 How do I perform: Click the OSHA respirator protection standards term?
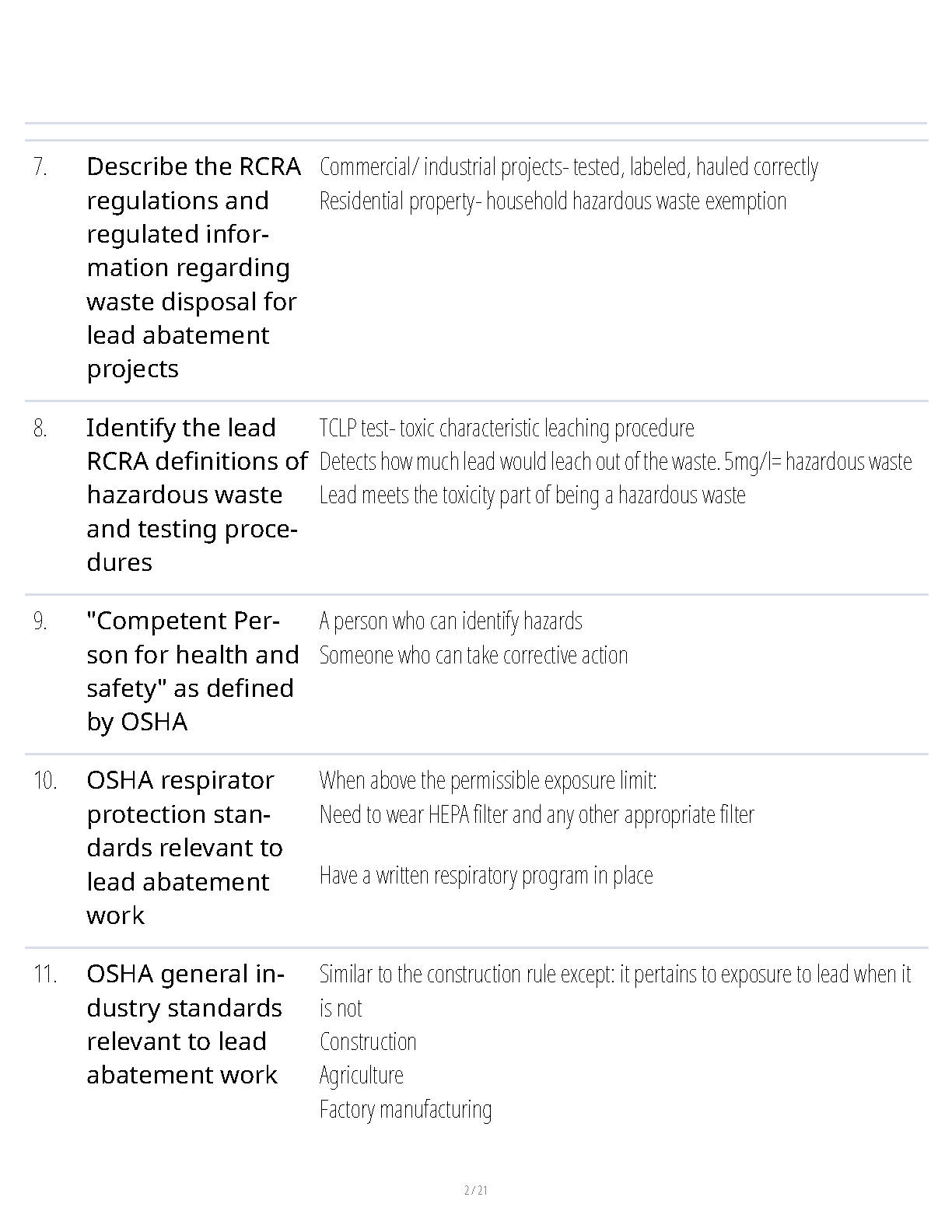click(x=184, y=848)
